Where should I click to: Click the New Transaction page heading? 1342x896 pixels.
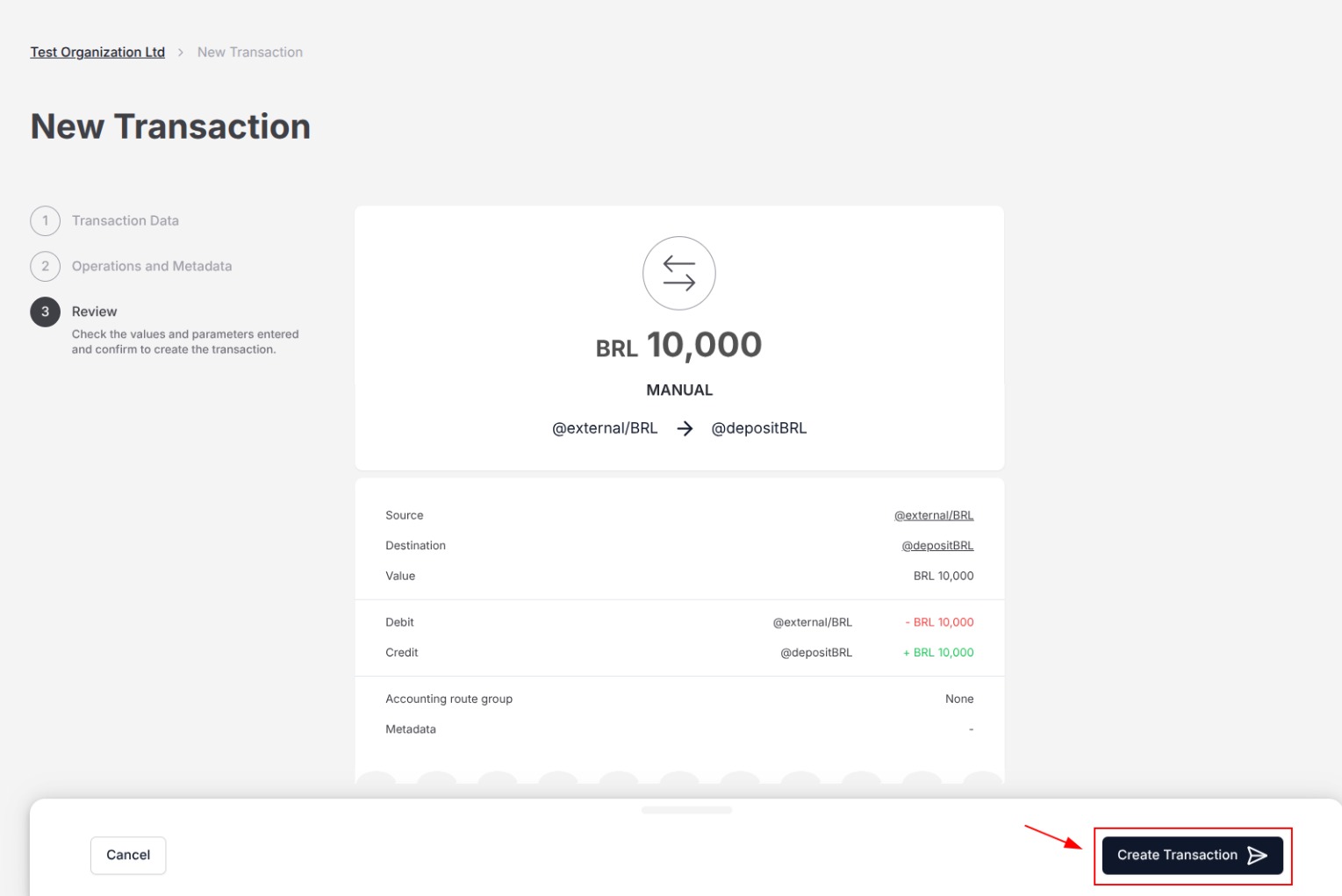click(x=170, y=126)
